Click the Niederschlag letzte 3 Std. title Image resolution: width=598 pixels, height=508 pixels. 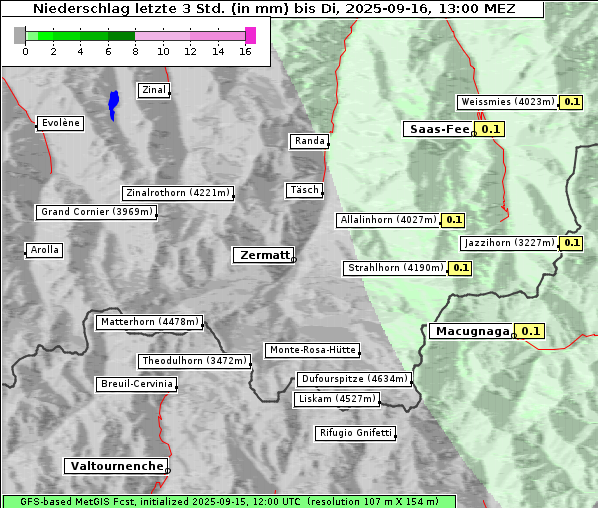coord(274,8)
